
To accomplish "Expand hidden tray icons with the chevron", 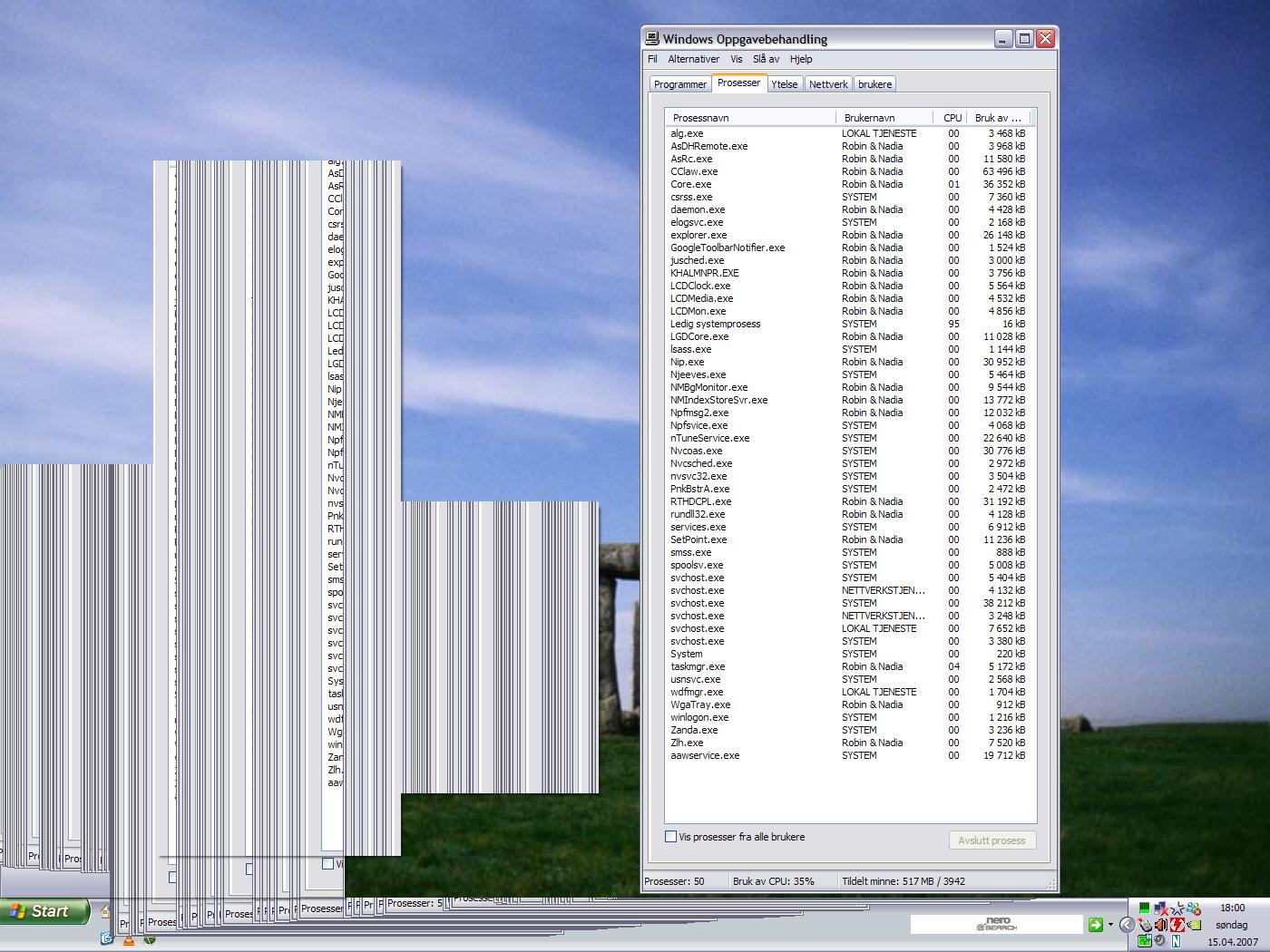I will pos(1128,925).
